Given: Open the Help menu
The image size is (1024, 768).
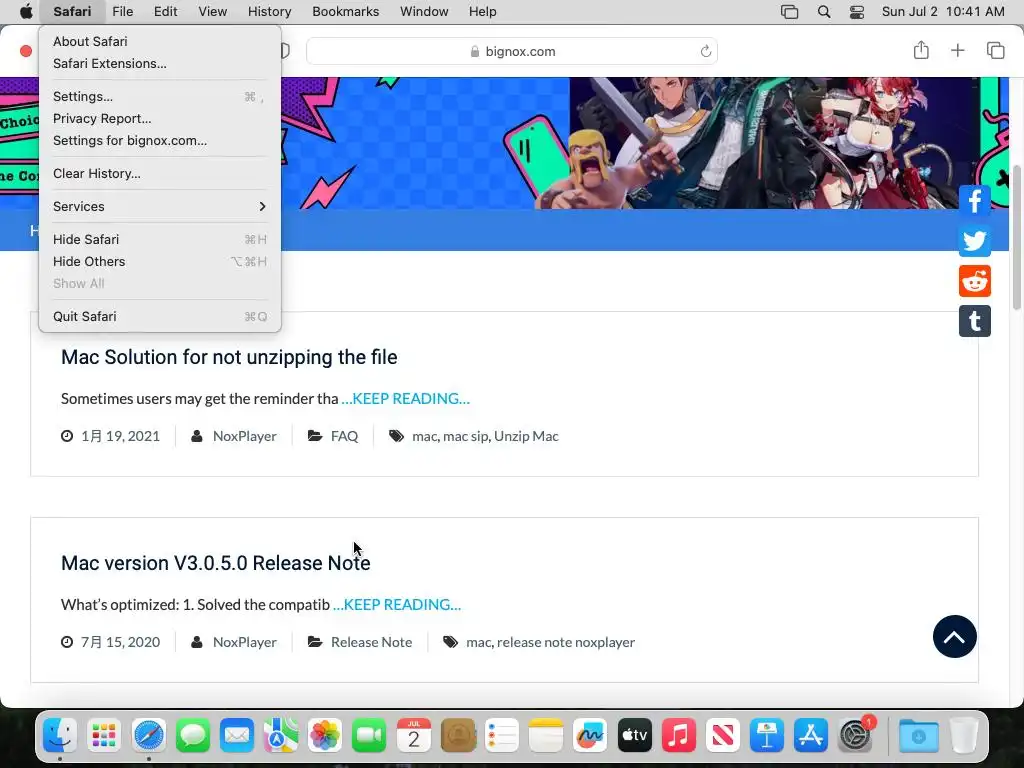Looking at the screenshot, I should (483, 12).
